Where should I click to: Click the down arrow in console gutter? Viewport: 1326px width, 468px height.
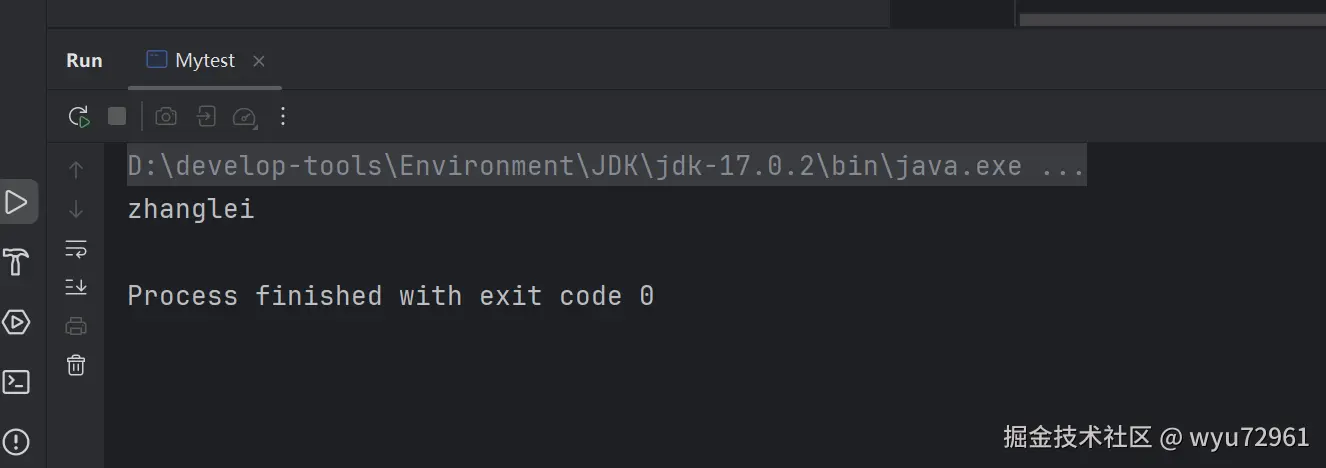tap(76, 210)
